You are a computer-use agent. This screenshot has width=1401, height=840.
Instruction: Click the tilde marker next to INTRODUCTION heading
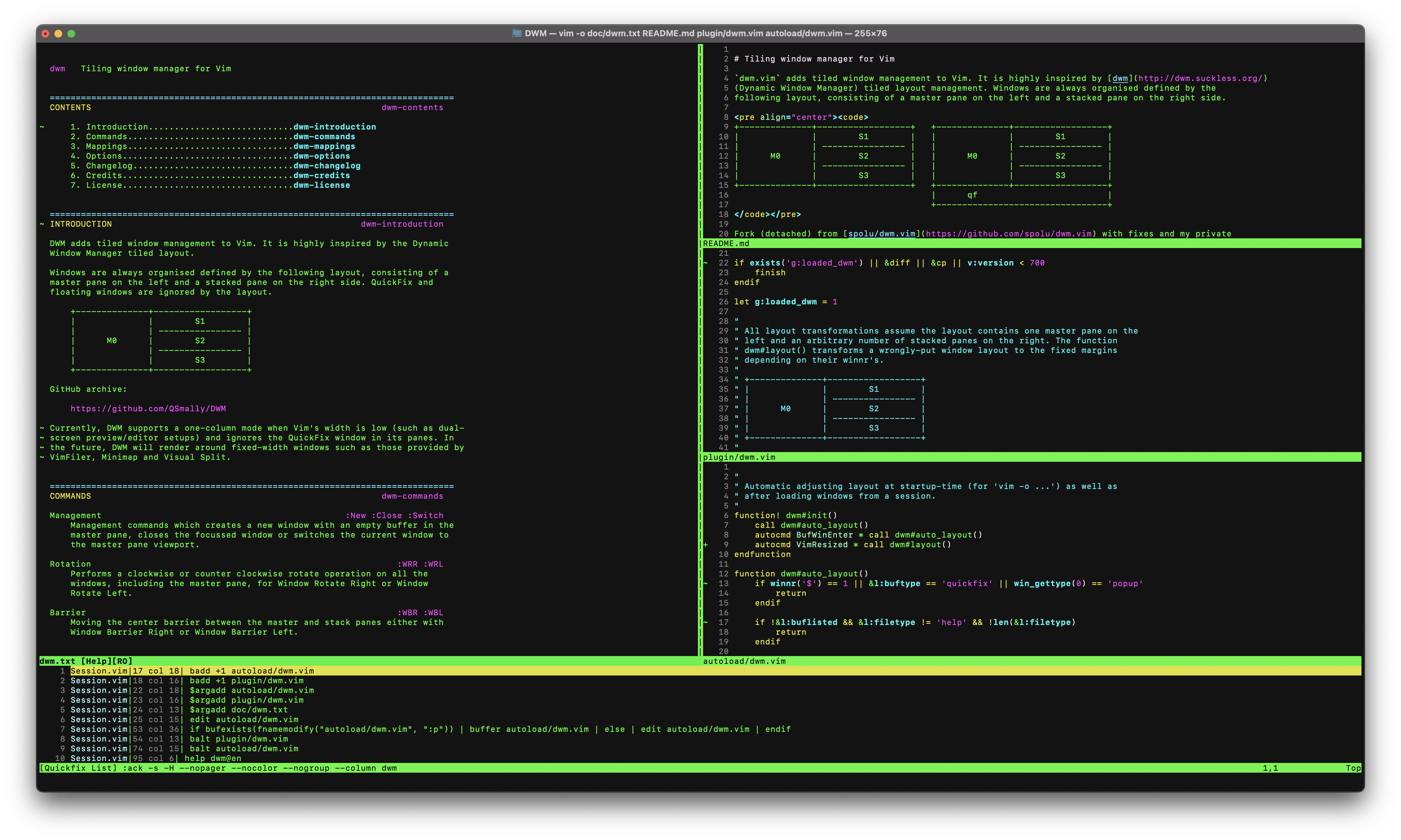[42, 224]
